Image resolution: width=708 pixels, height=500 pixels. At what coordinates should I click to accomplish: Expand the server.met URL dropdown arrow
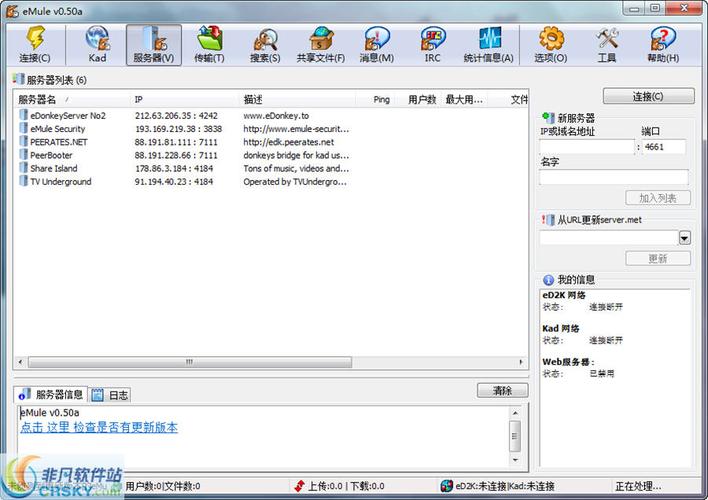[684, 238]
